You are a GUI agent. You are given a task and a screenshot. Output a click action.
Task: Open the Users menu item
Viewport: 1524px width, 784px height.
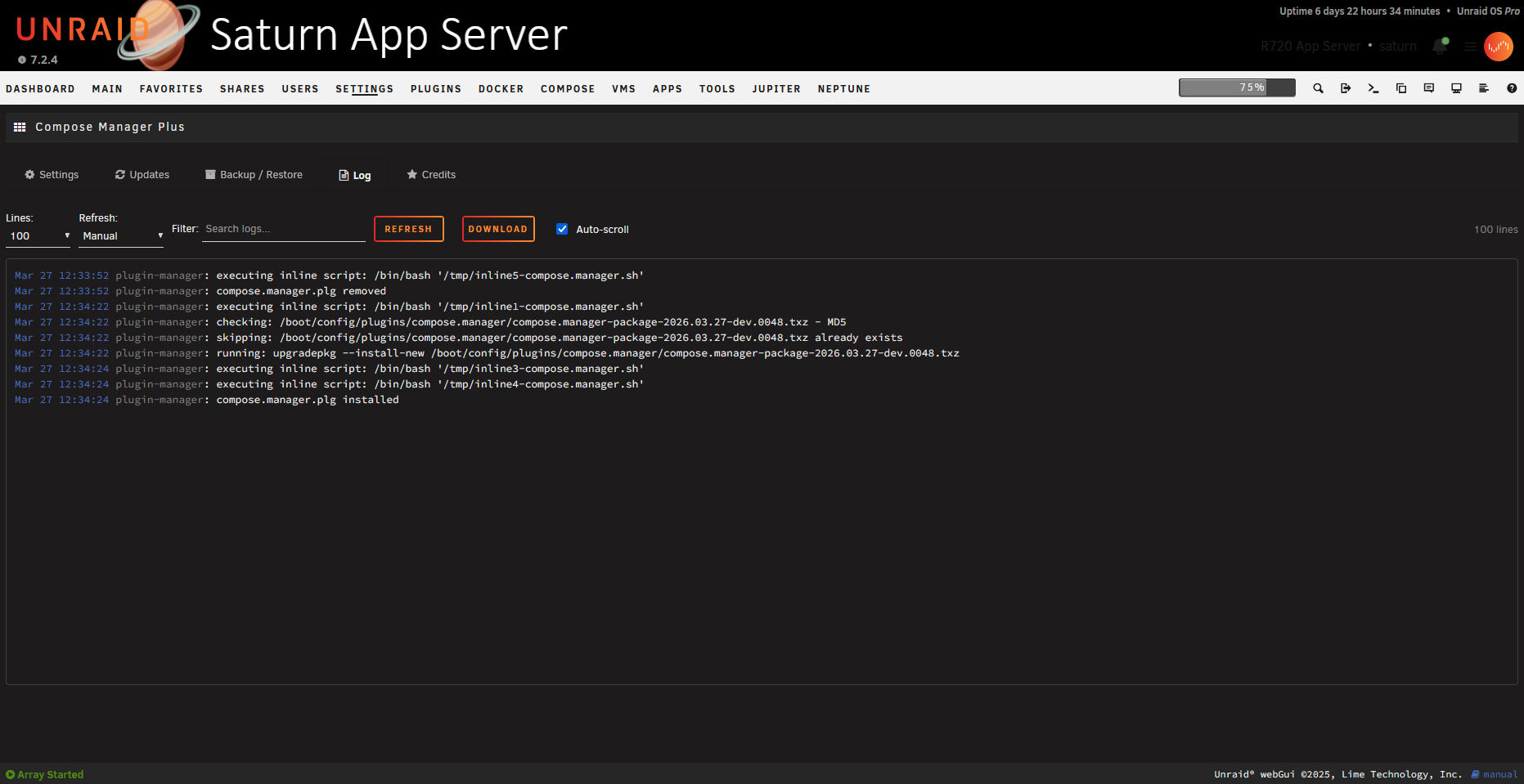click(x=300, y=89)
